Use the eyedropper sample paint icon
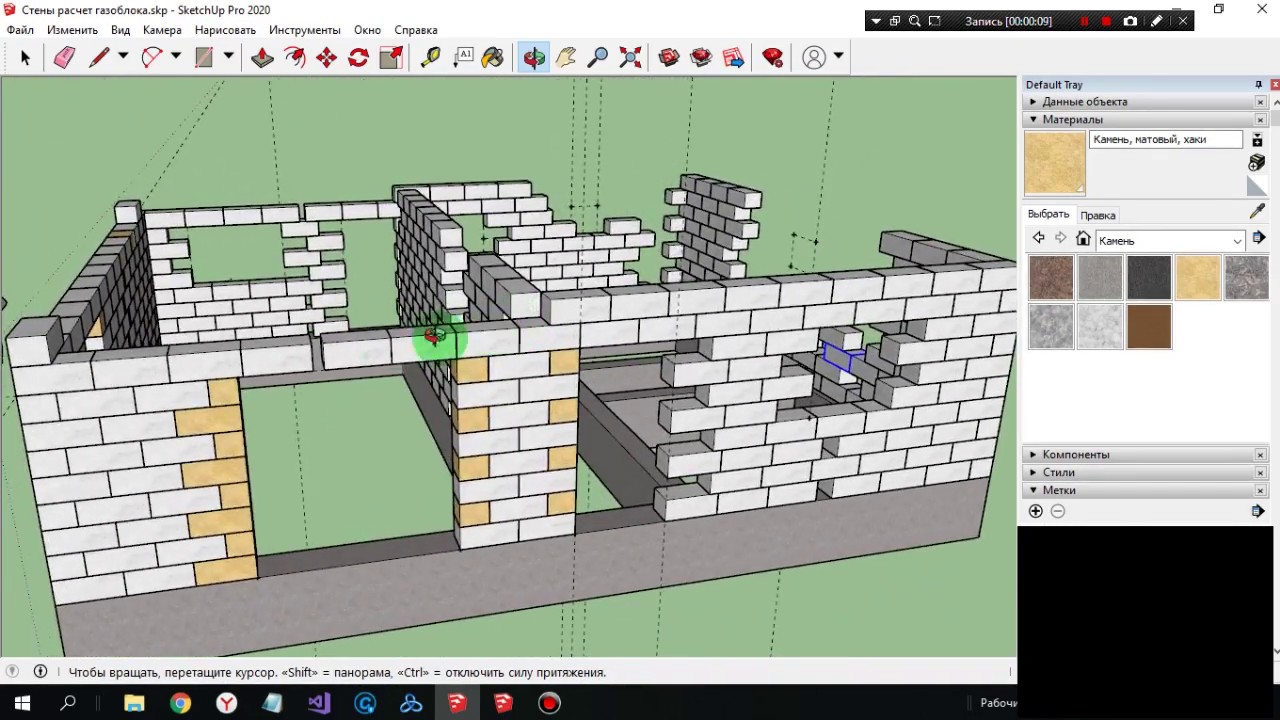Screen dimensions: 1280x720 pyautogui.click(x=1257, y=211)
